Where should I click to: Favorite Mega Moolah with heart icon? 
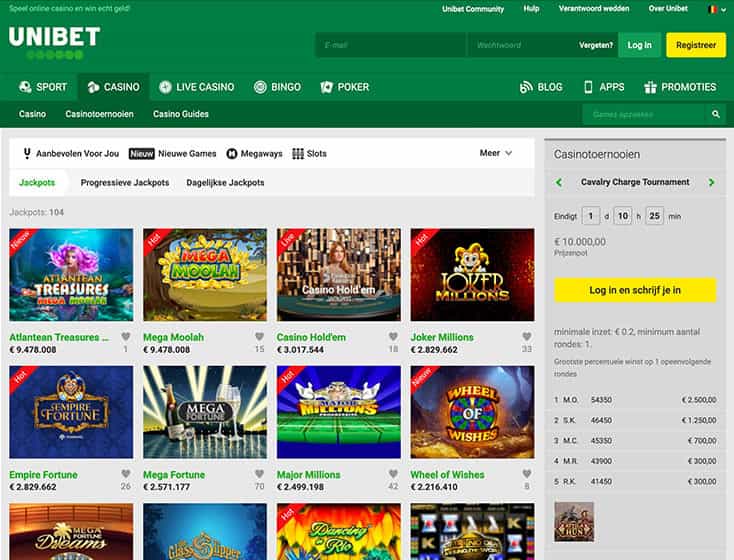point(259,336)
